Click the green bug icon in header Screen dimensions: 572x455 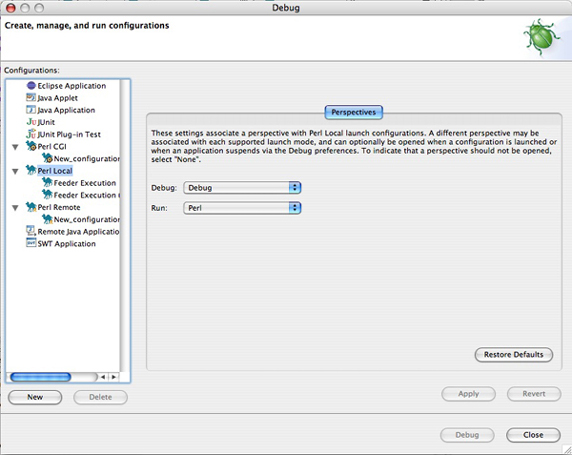click(541, 38)
